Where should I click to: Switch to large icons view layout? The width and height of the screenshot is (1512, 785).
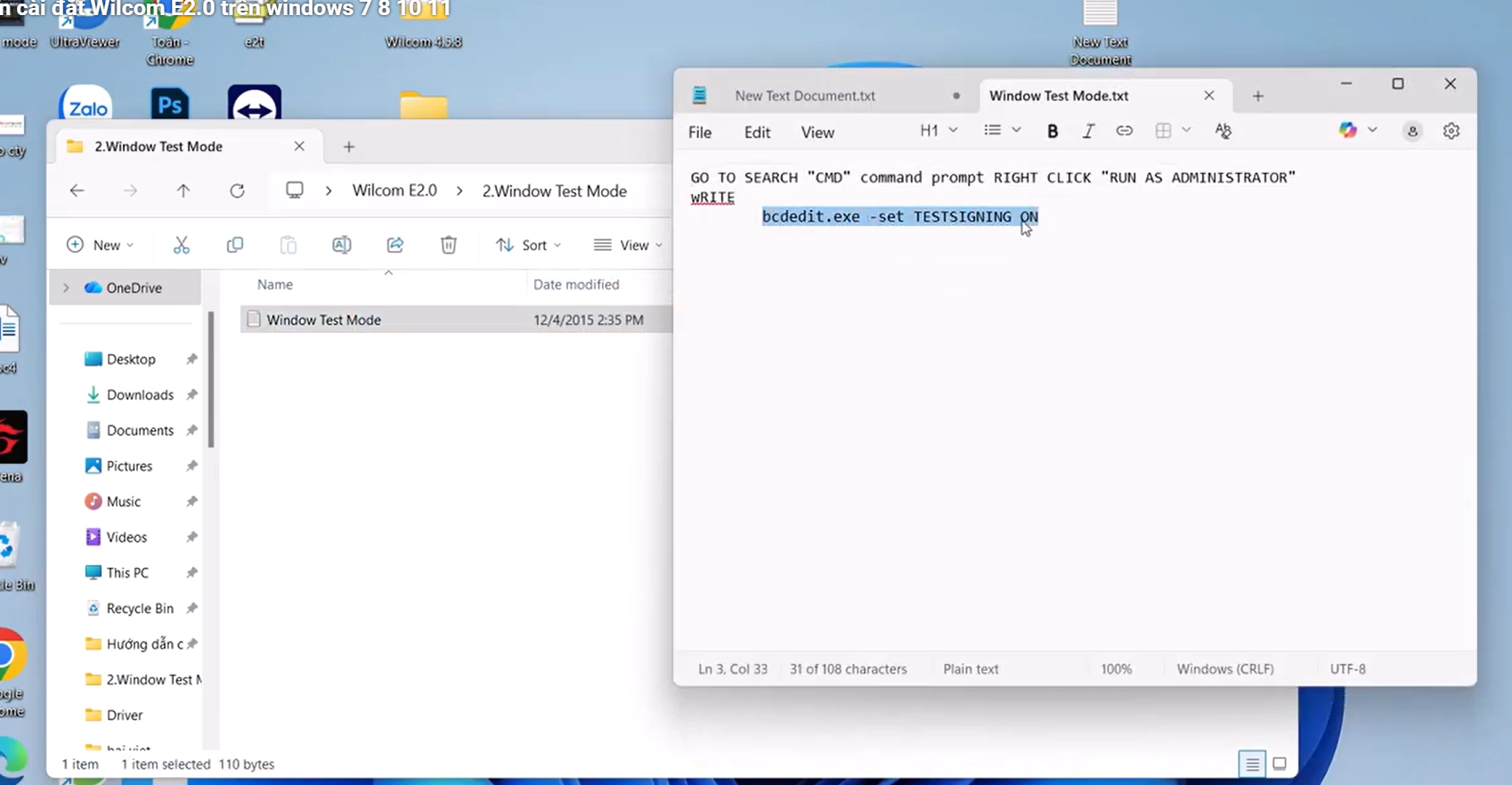[x=1280, y=764]
